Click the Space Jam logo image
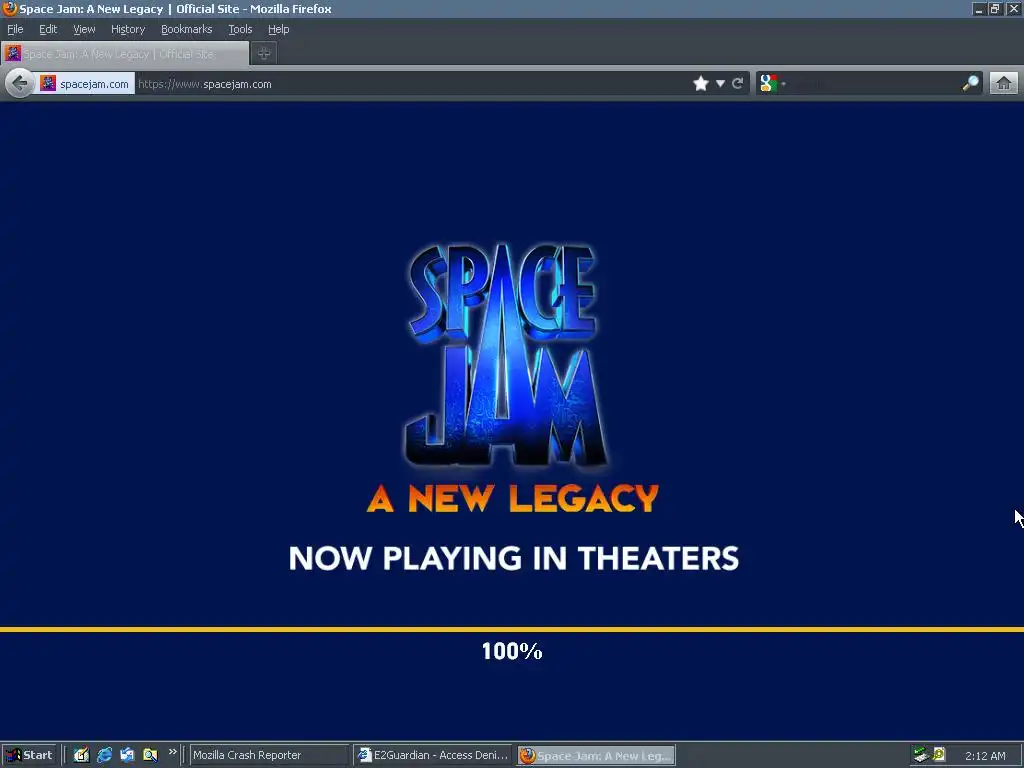 coord(507,355)
